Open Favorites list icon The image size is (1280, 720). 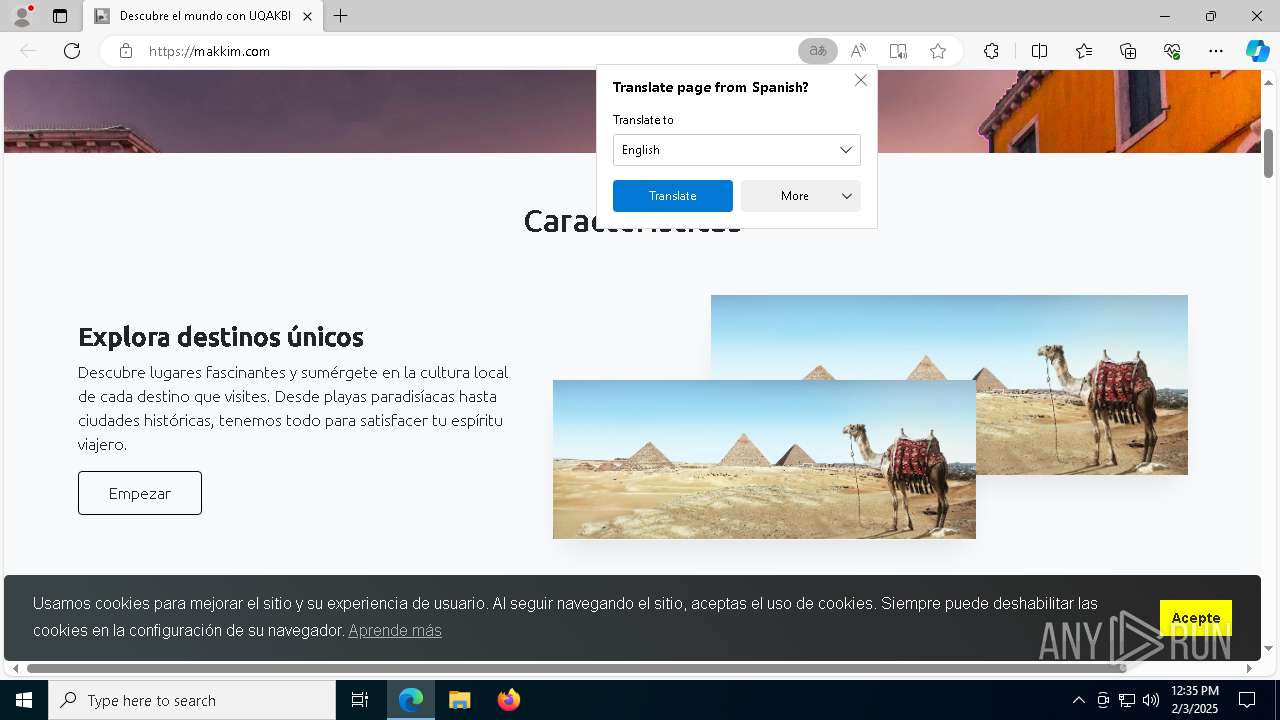coord(1084,51)
